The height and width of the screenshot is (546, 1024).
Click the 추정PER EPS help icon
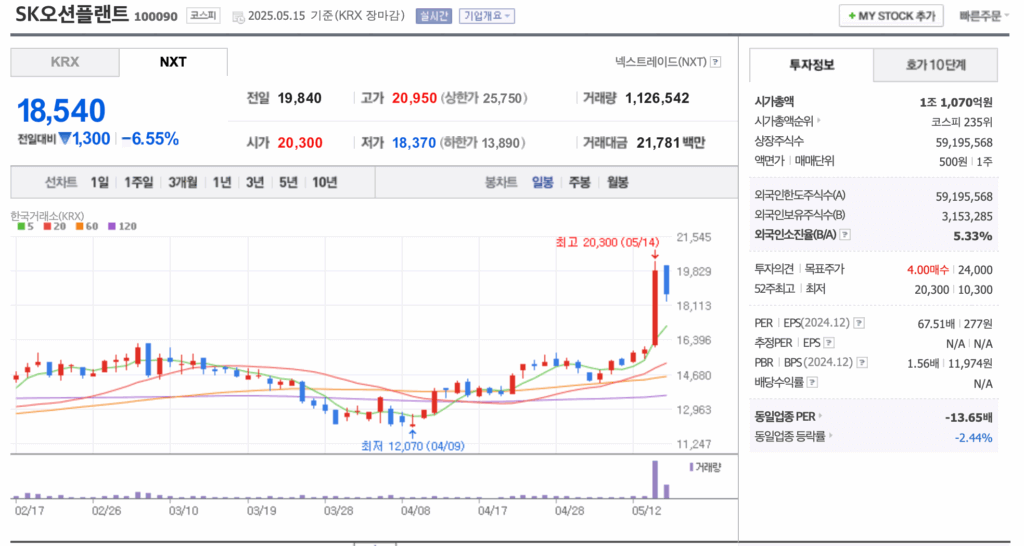[x=829, y=343]
